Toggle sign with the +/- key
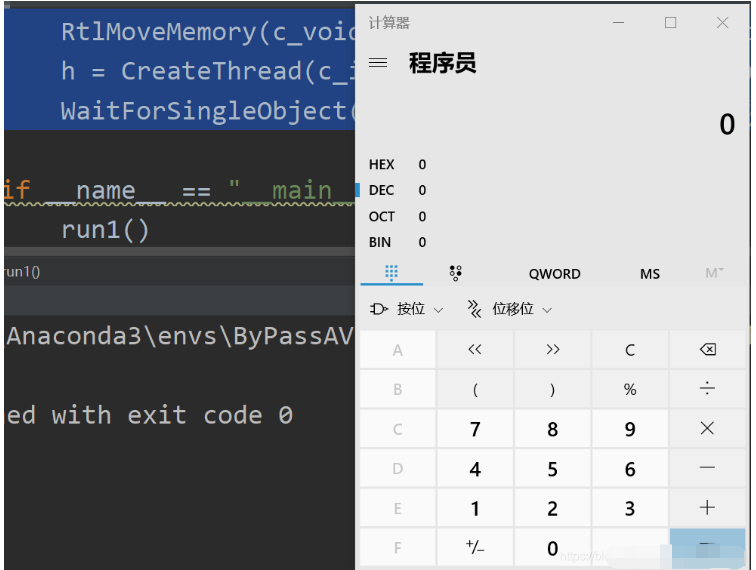This screenshot has height=570, width=756. click(x=475, y=547)
